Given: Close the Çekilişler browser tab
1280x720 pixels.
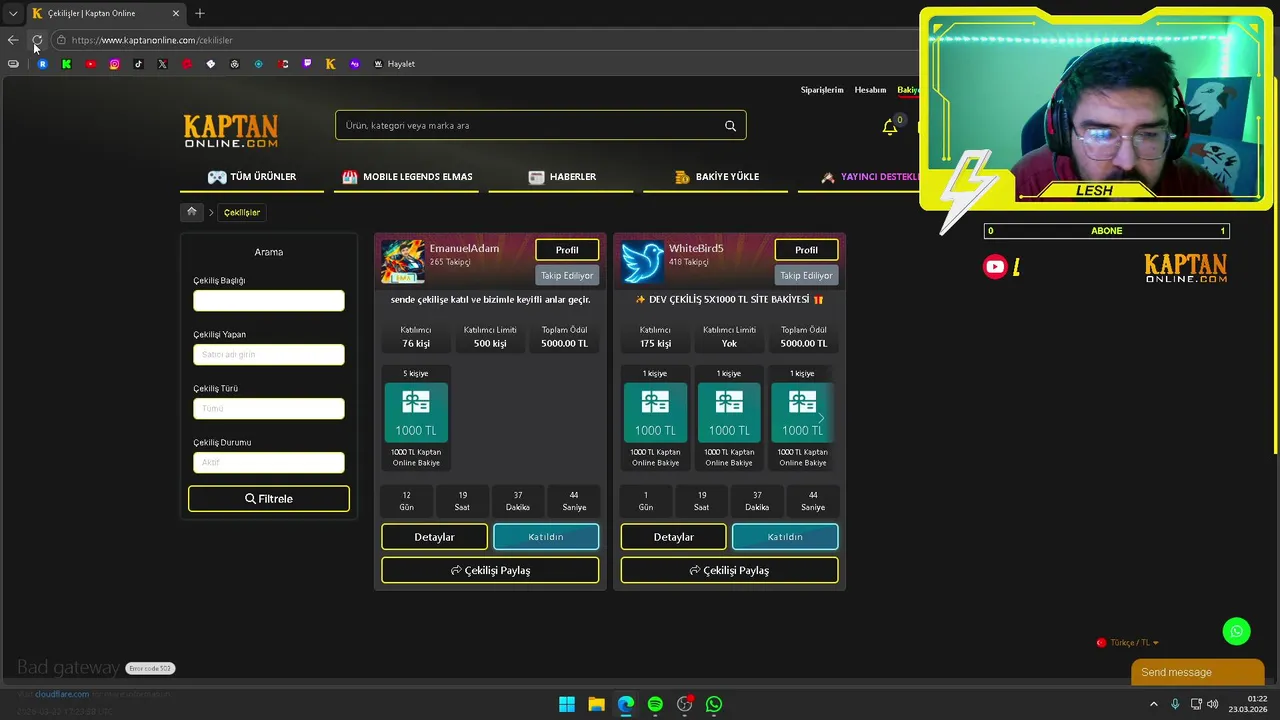Looking at the screenshot, I should pos(176,13).
